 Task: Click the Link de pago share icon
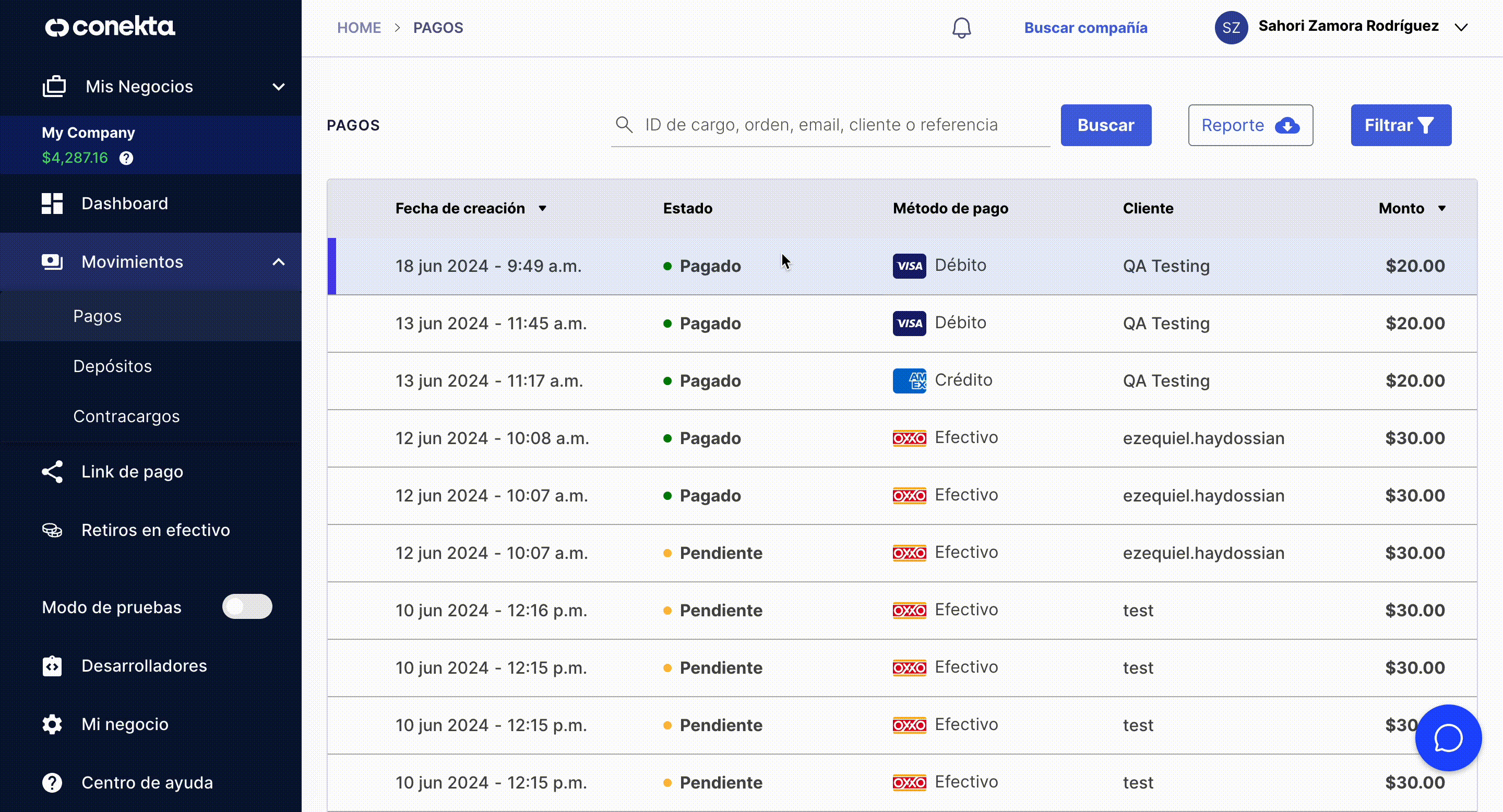(x=52, y=471)
